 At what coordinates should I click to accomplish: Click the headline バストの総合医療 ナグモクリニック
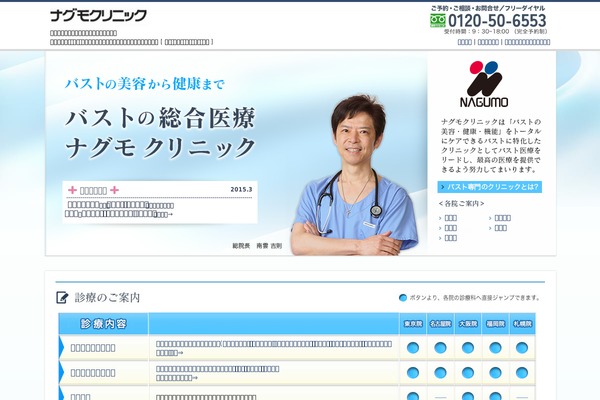(x=160, y=133)
